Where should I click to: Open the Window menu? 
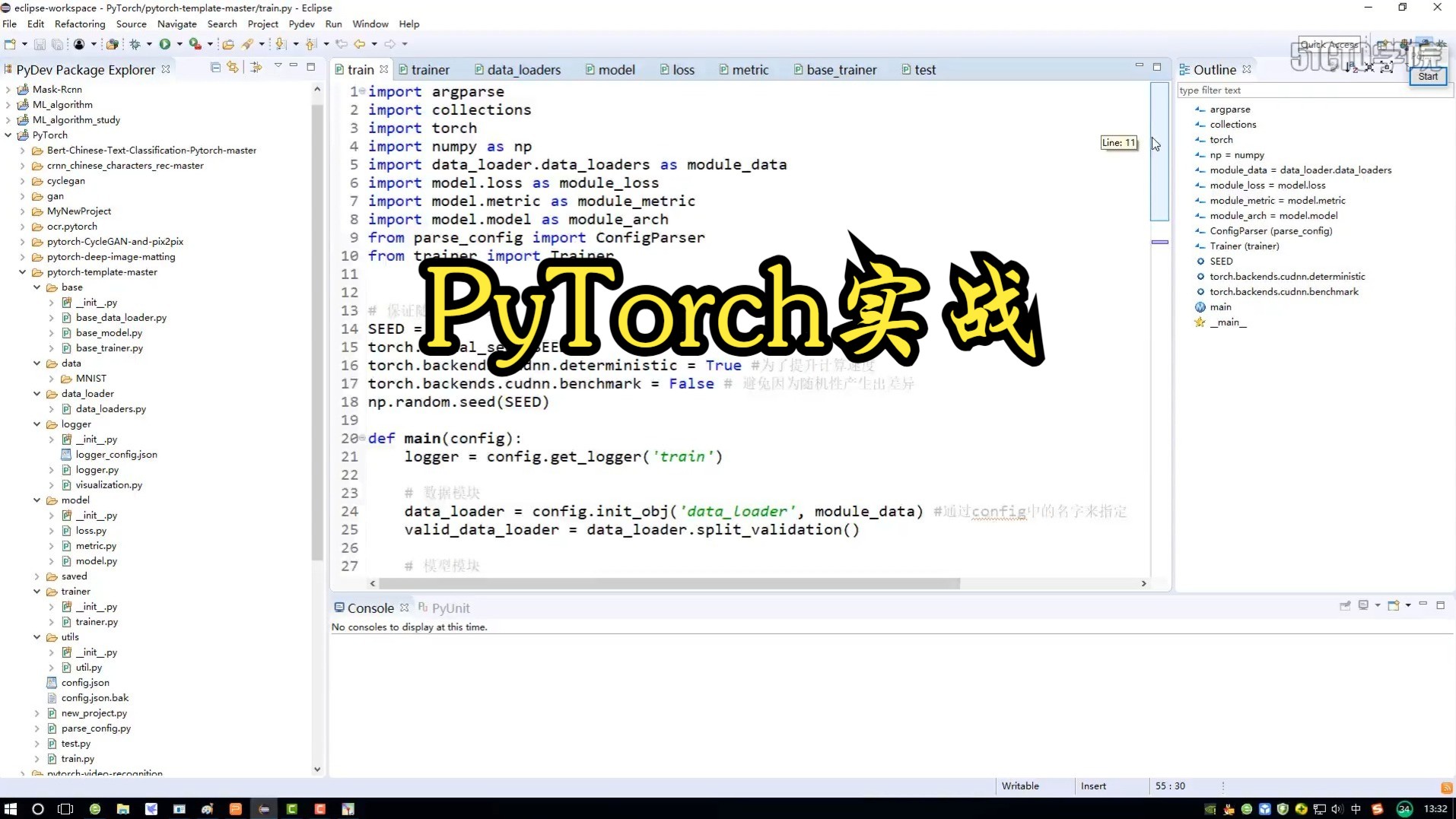(370, 24)
